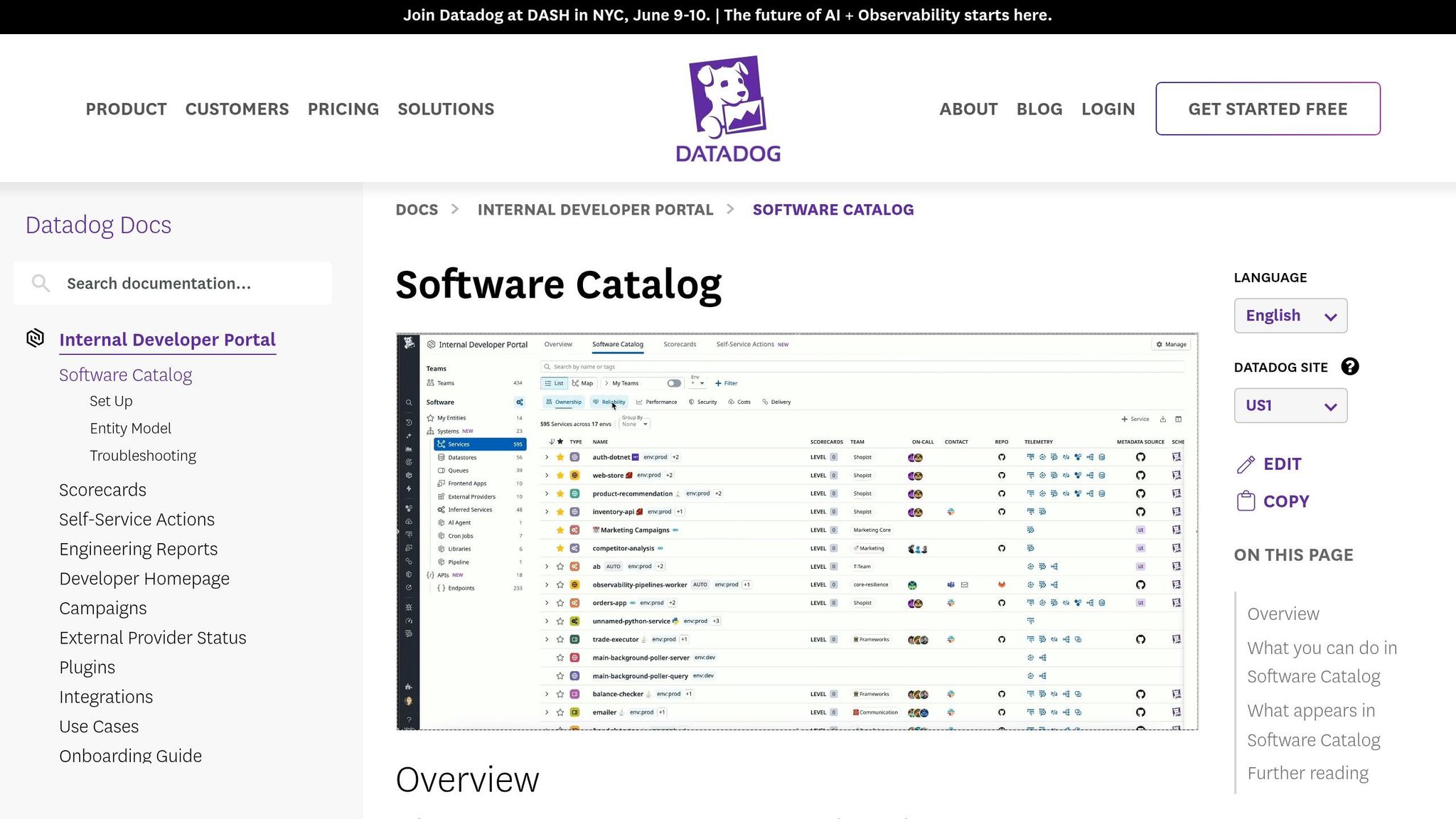Click the export download icon near + Service
The image size is (1456, 819).
tap(1163, 419)
